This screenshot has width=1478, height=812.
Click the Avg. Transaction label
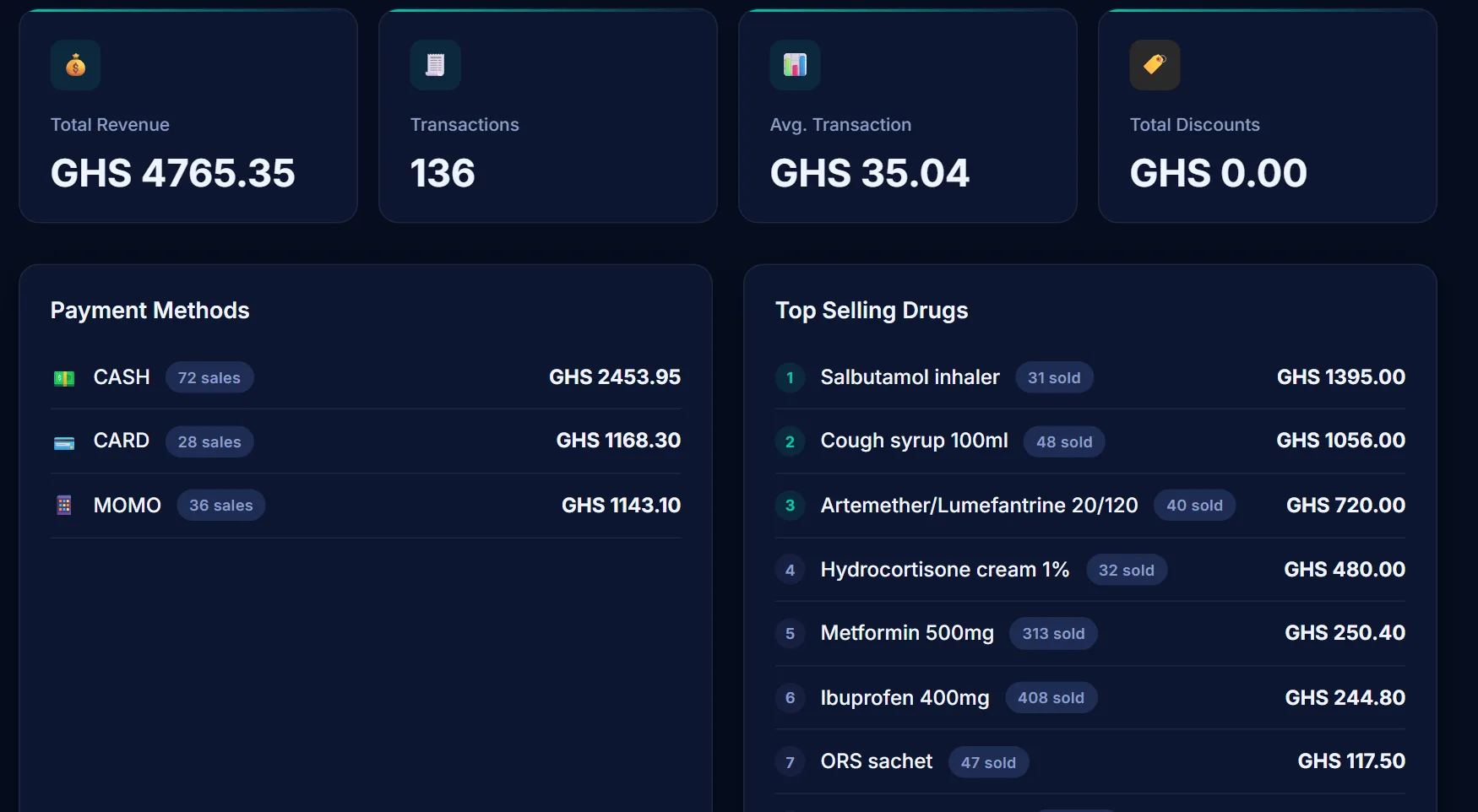[x=840, y=125]
